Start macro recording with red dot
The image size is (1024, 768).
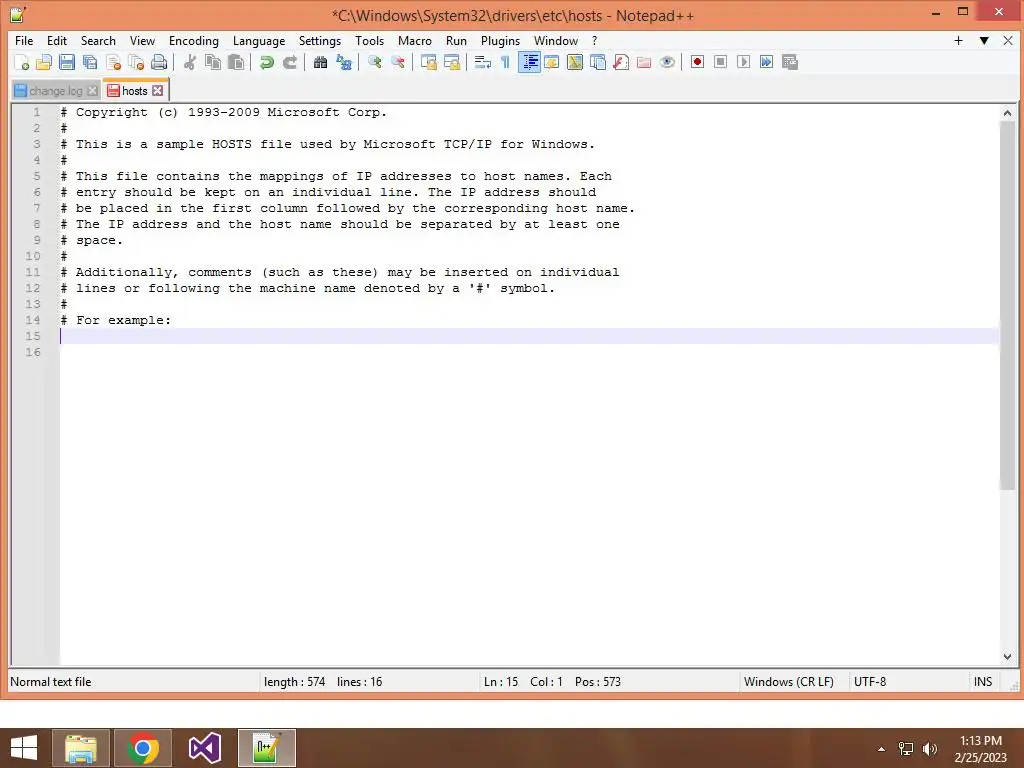(x=697, y=62)
